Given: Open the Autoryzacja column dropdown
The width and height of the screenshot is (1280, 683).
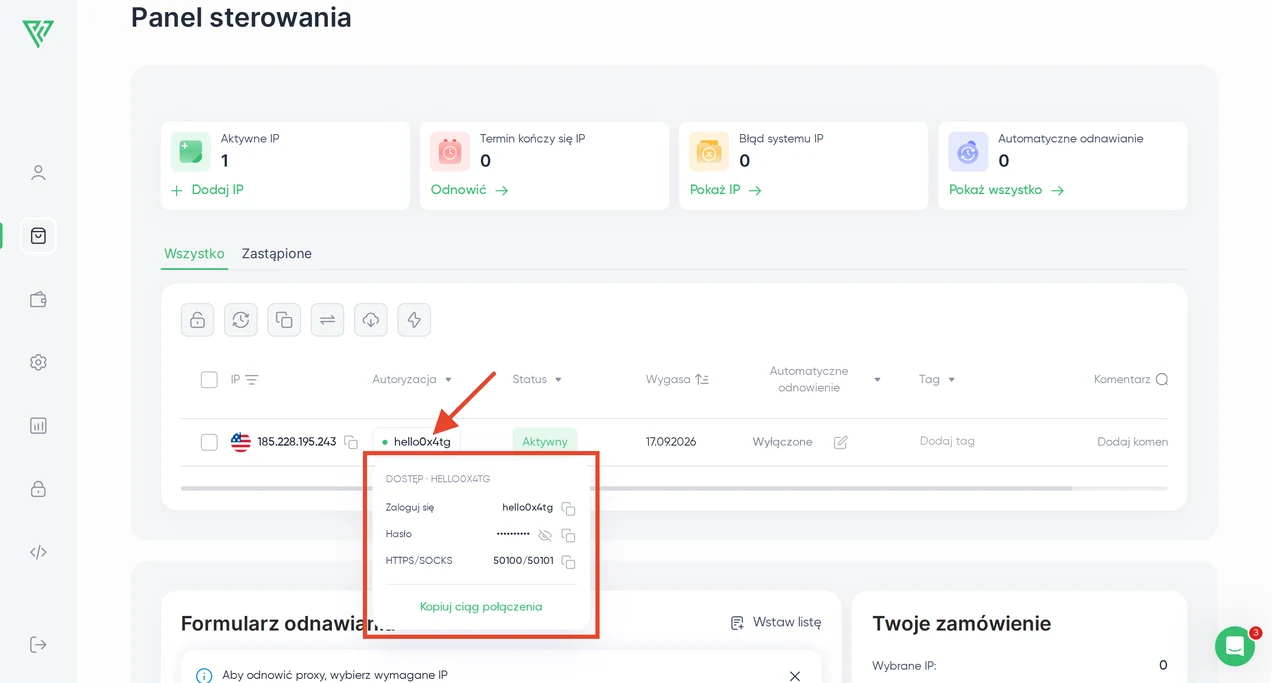Looking at the screenshot, I should click(x=448, y=380).
